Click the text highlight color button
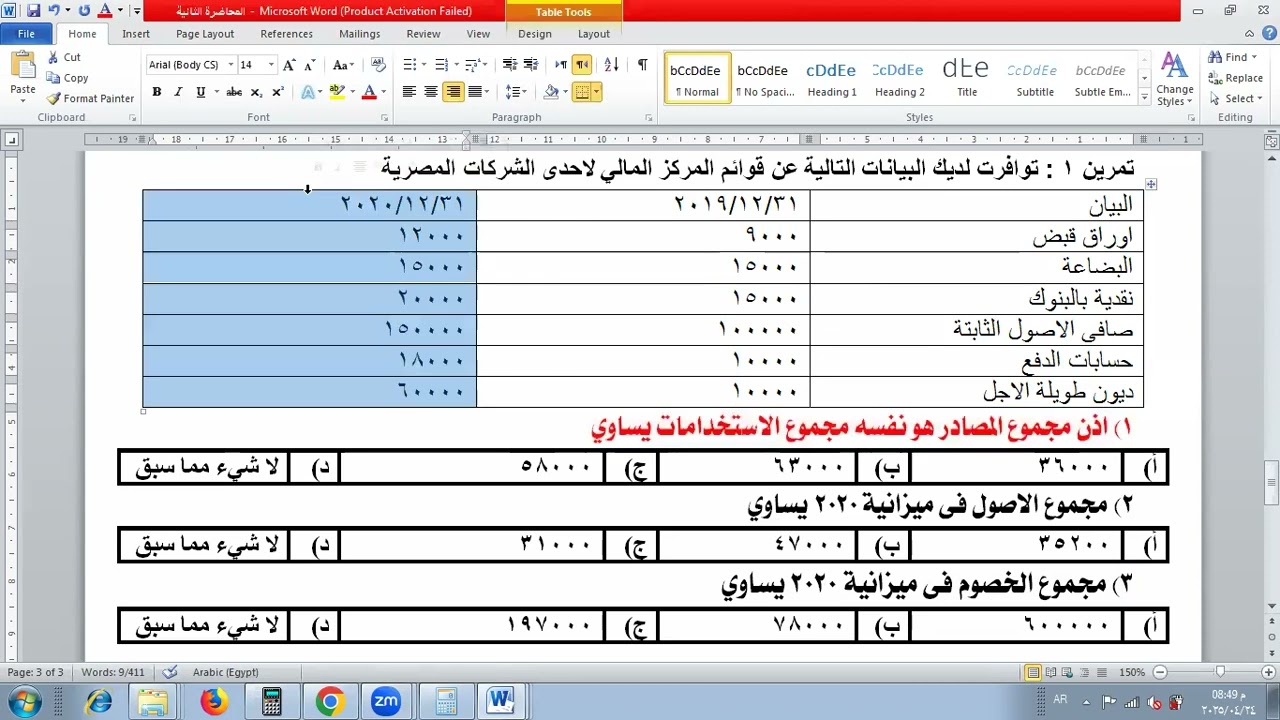Screen dimensions: 1280x720 (x=337, y=92)
